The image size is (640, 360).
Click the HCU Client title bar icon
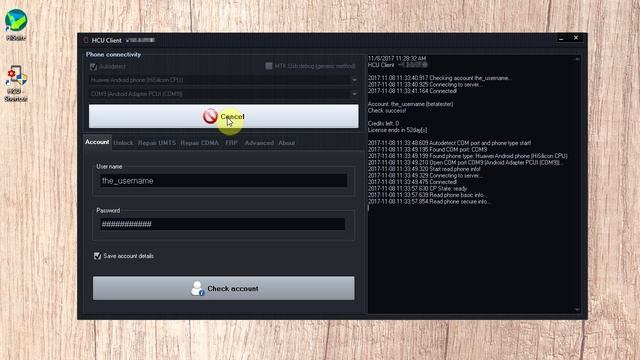click(x=86, y=40)
